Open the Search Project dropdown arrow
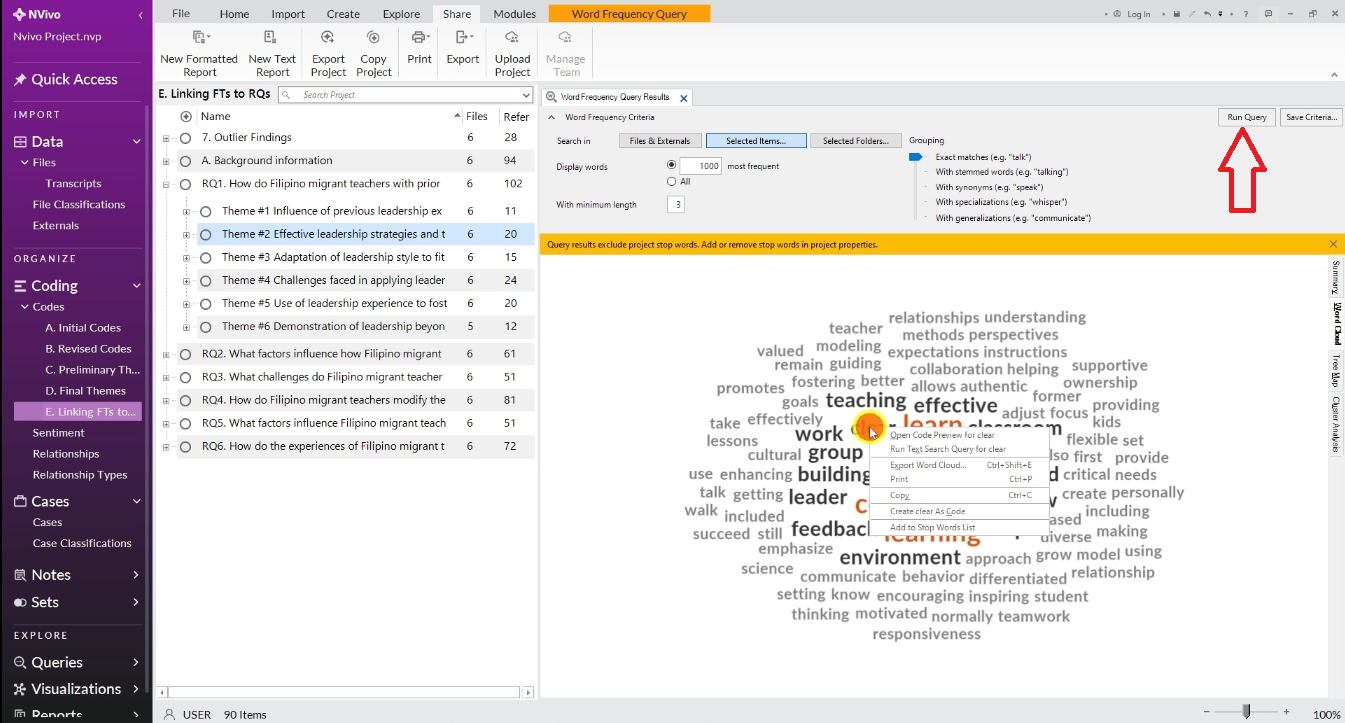This screenshot has width=1345, height=723. (525, 95)
